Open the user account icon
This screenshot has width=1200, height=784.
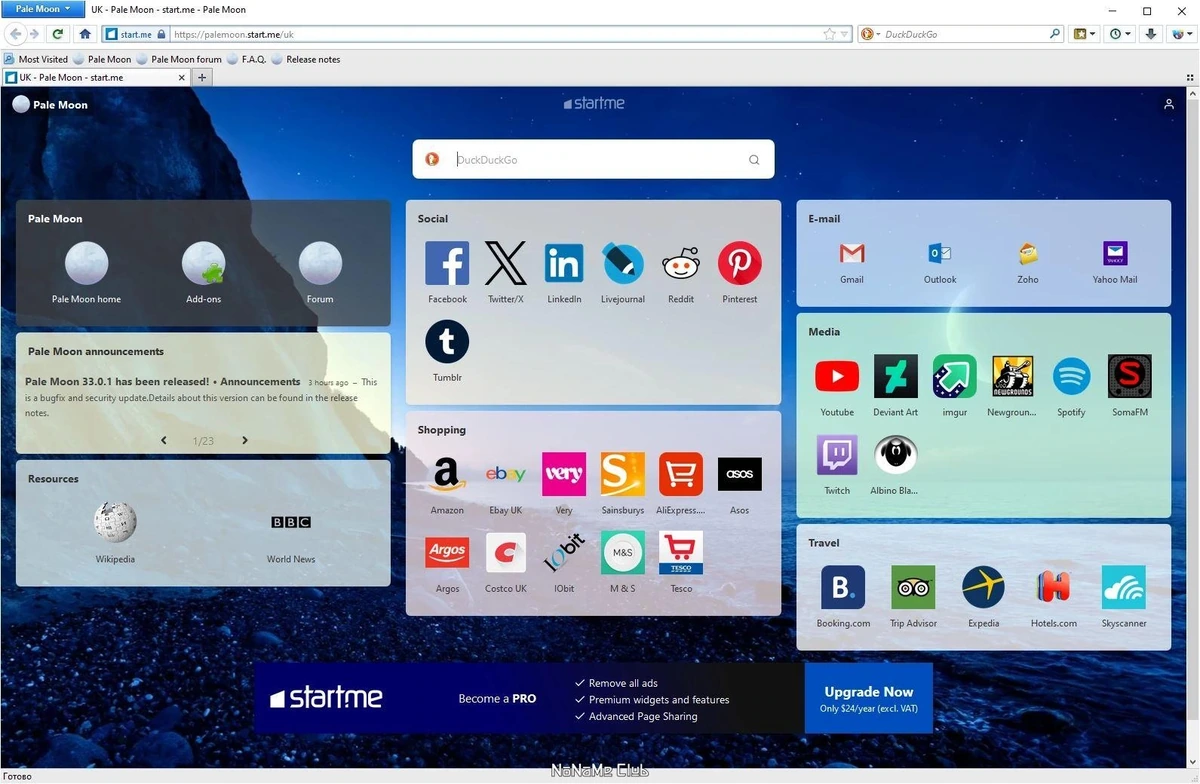coord(1168,104)
